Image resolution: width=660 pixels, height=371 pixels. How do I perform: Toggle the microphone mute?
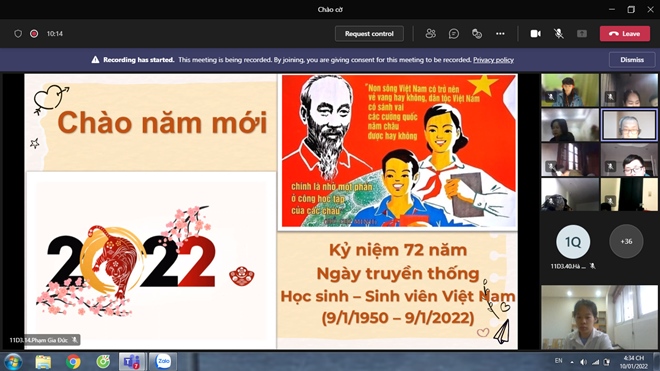(559, 34)
